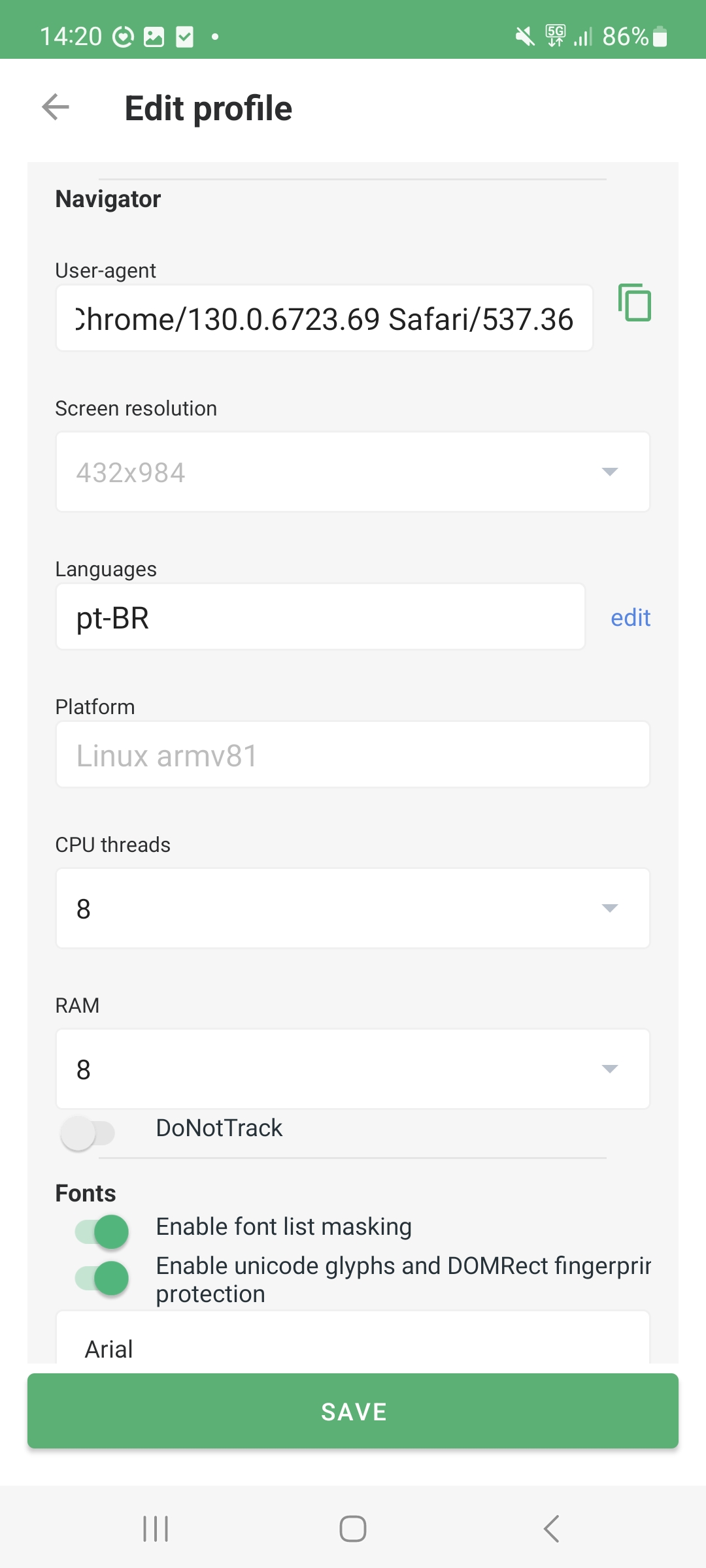Copy the user-agent string with the copy icon

[635, 302]
